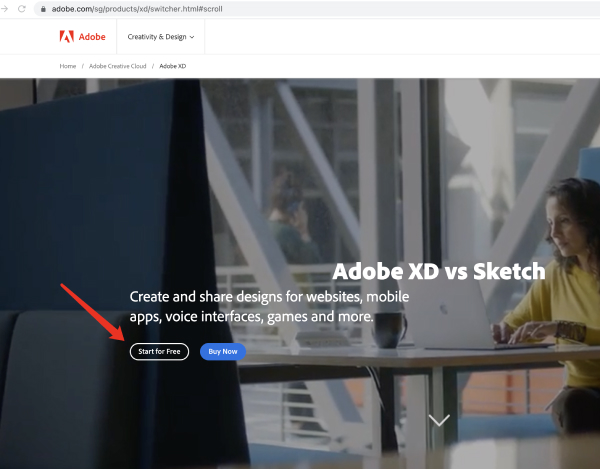600x470 pixels.
Task: Click the chevron beside Creativity & Design
Action: click(x=192, y=37)
